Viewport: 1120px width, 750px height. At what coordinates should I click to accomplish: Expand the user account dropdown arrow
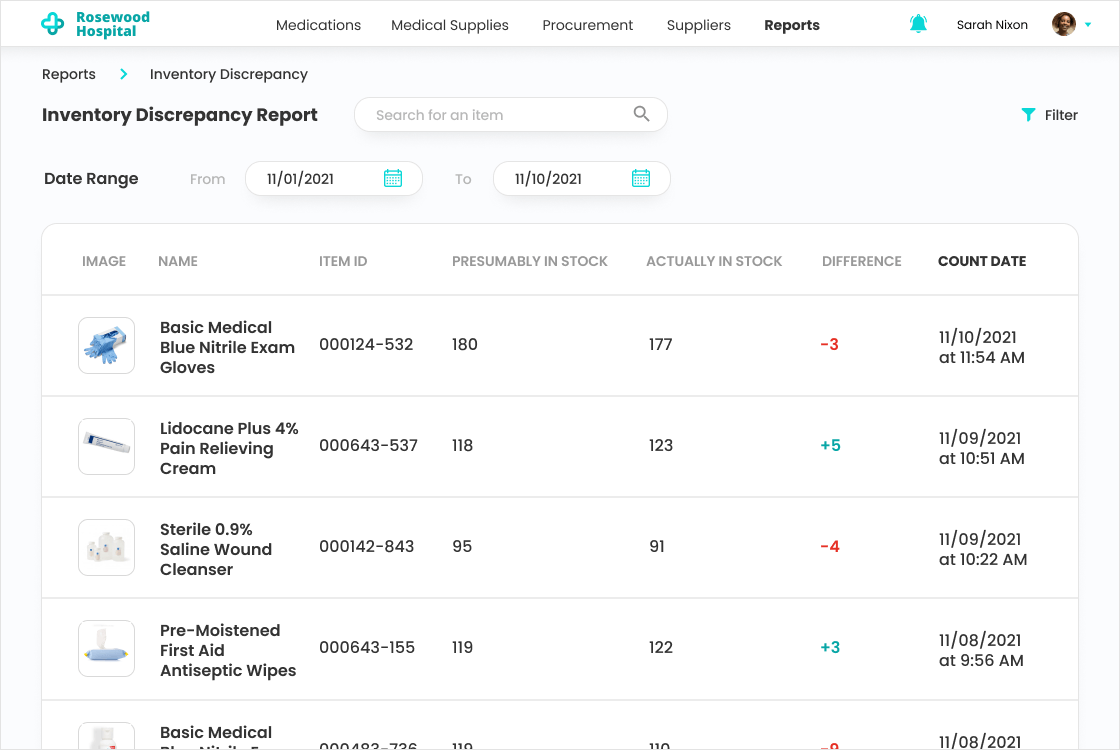[1088, 25]
